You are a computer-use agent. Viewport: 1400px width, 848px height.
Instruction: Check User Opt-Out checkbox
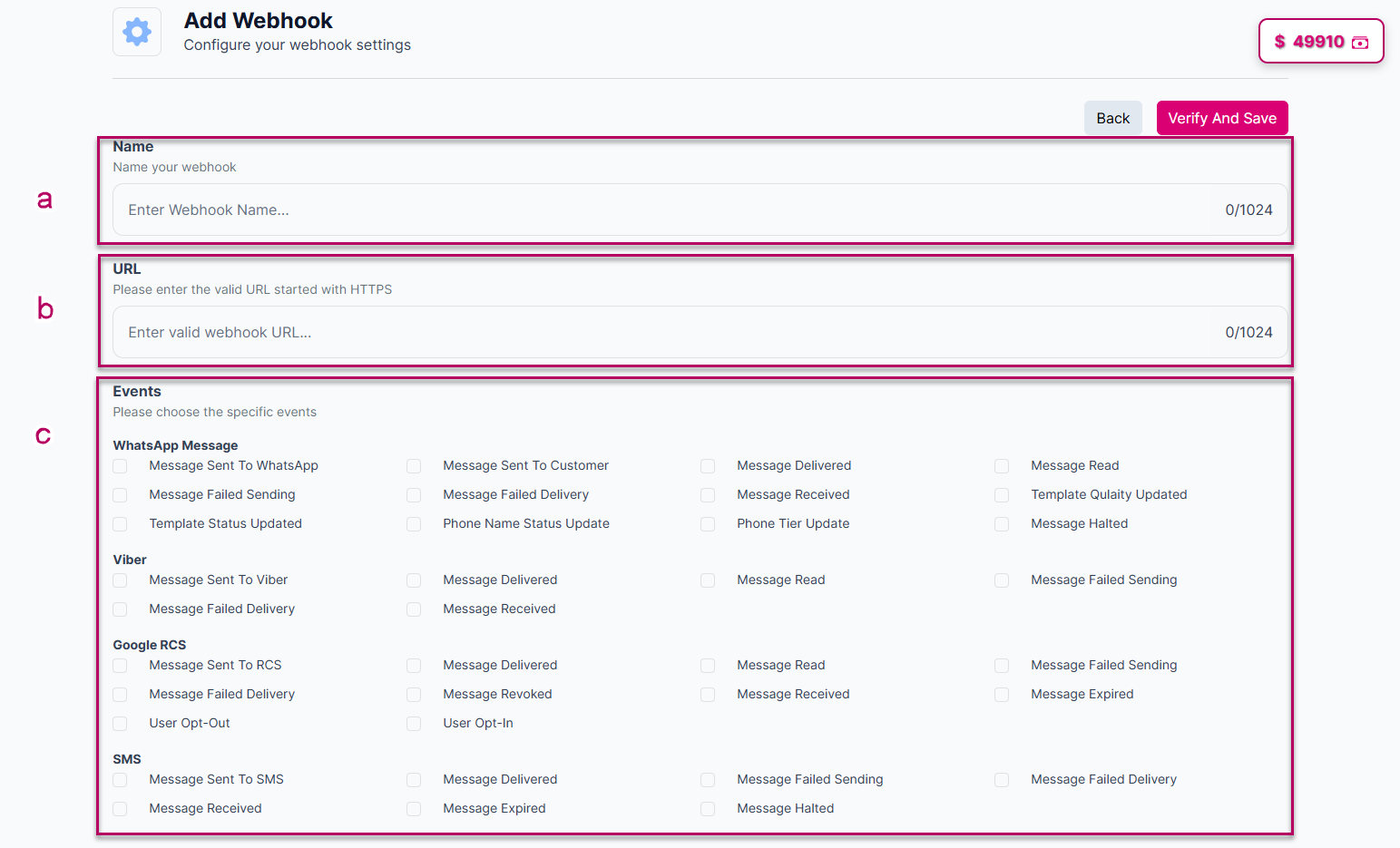pos(120,724)
